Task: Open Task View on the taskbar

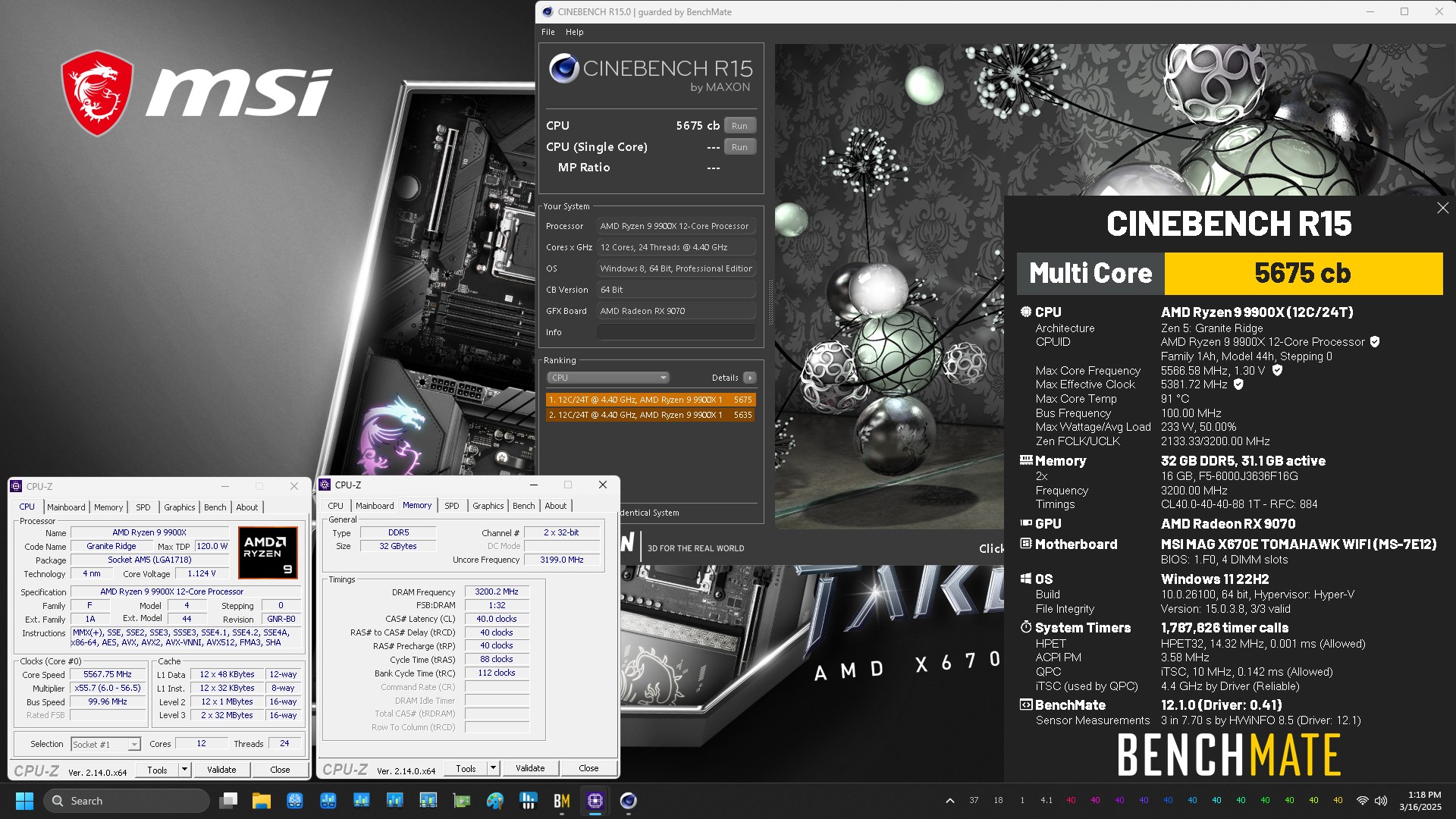Action: (x=228, y=801)
